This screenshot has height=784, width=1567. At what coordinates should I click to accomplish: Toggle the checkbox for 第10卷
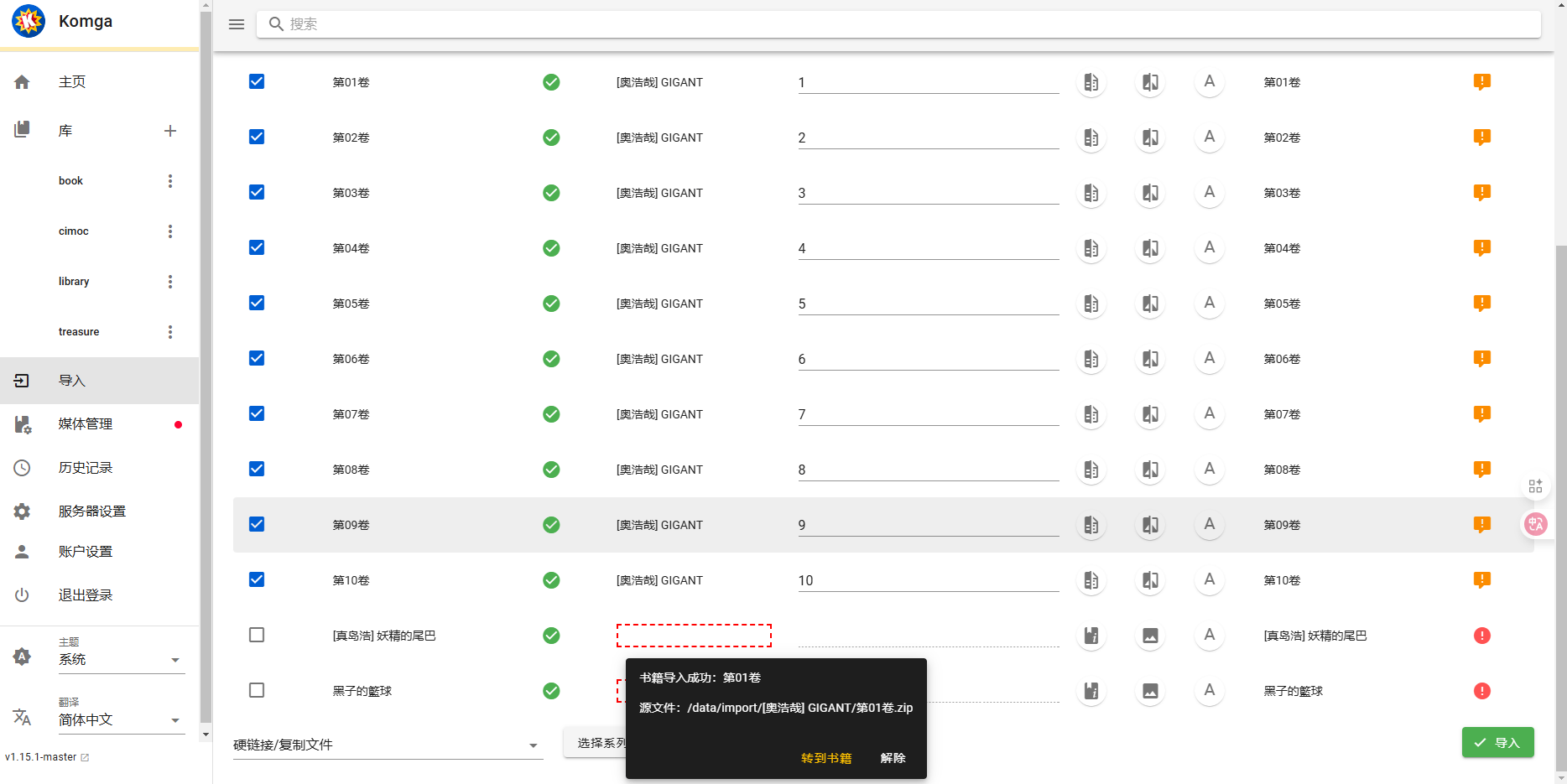tap(257, 579)
